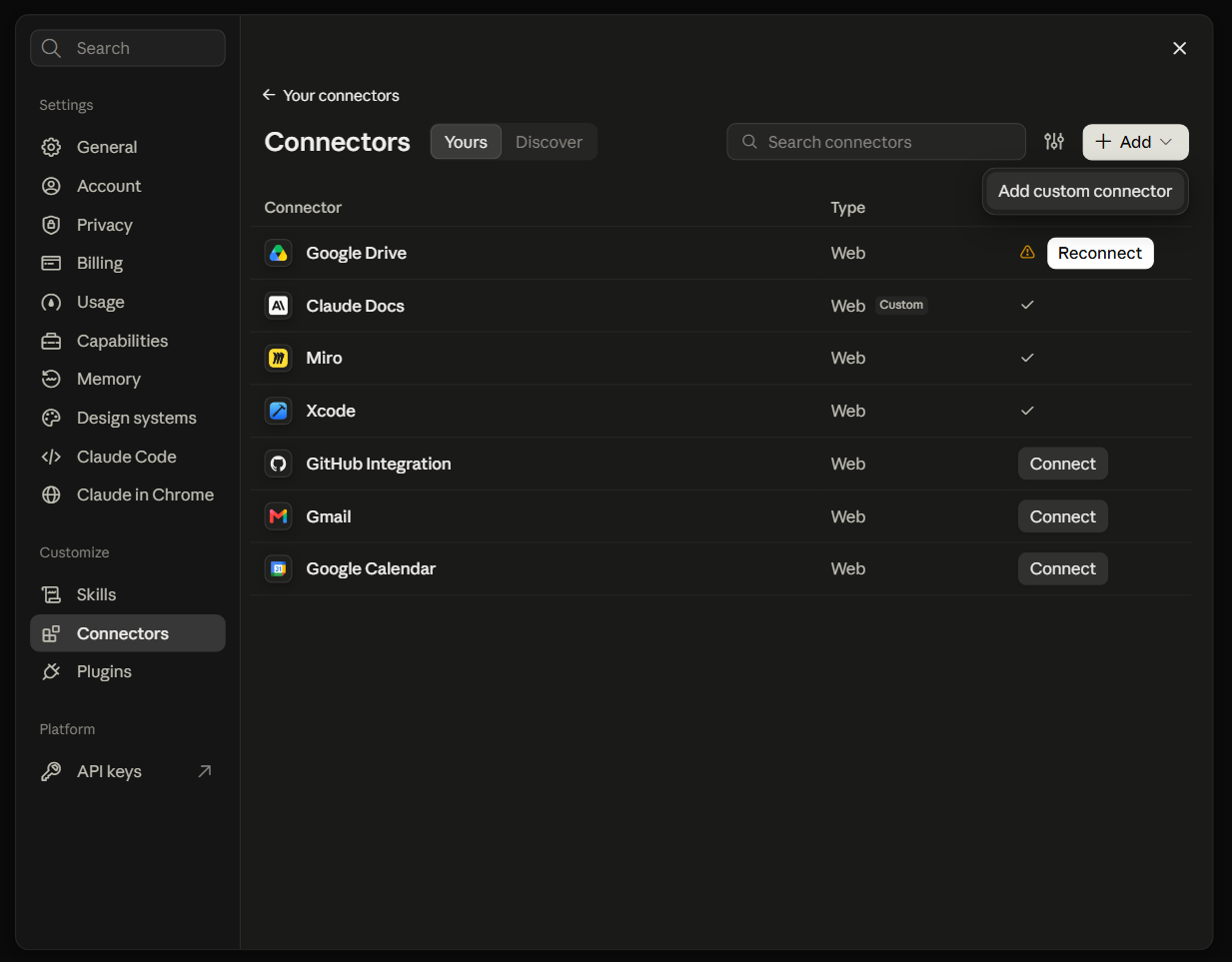Select the Yours tab
Image resolution: width=1232 pixels, height=962 pixels.
click(466, 142)
